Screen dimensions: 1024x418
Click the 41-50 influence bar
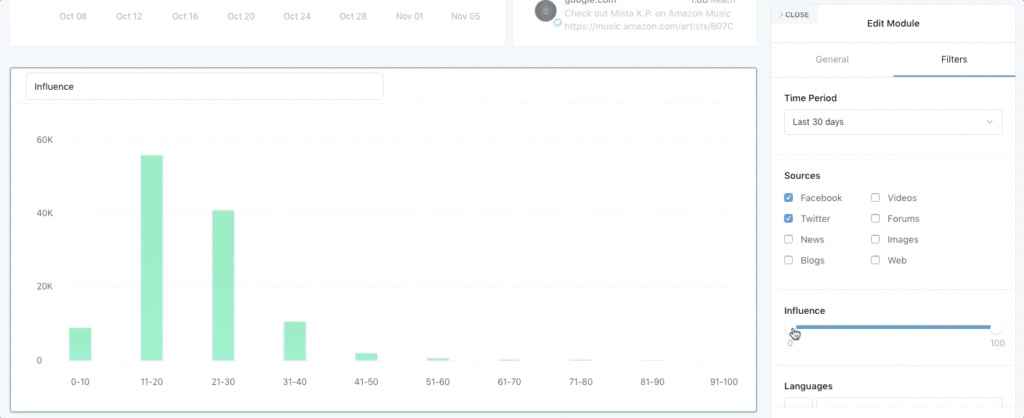366,357
